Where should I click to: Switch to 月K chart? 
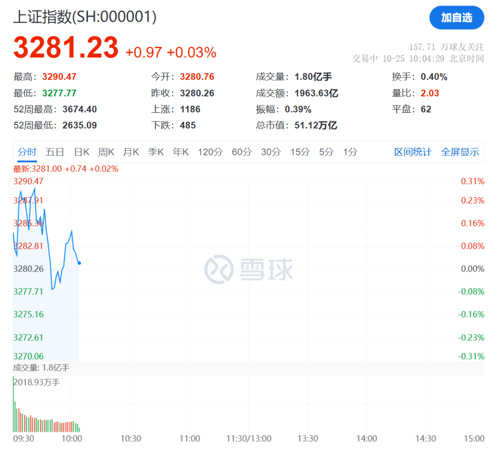tap(131, 152)
